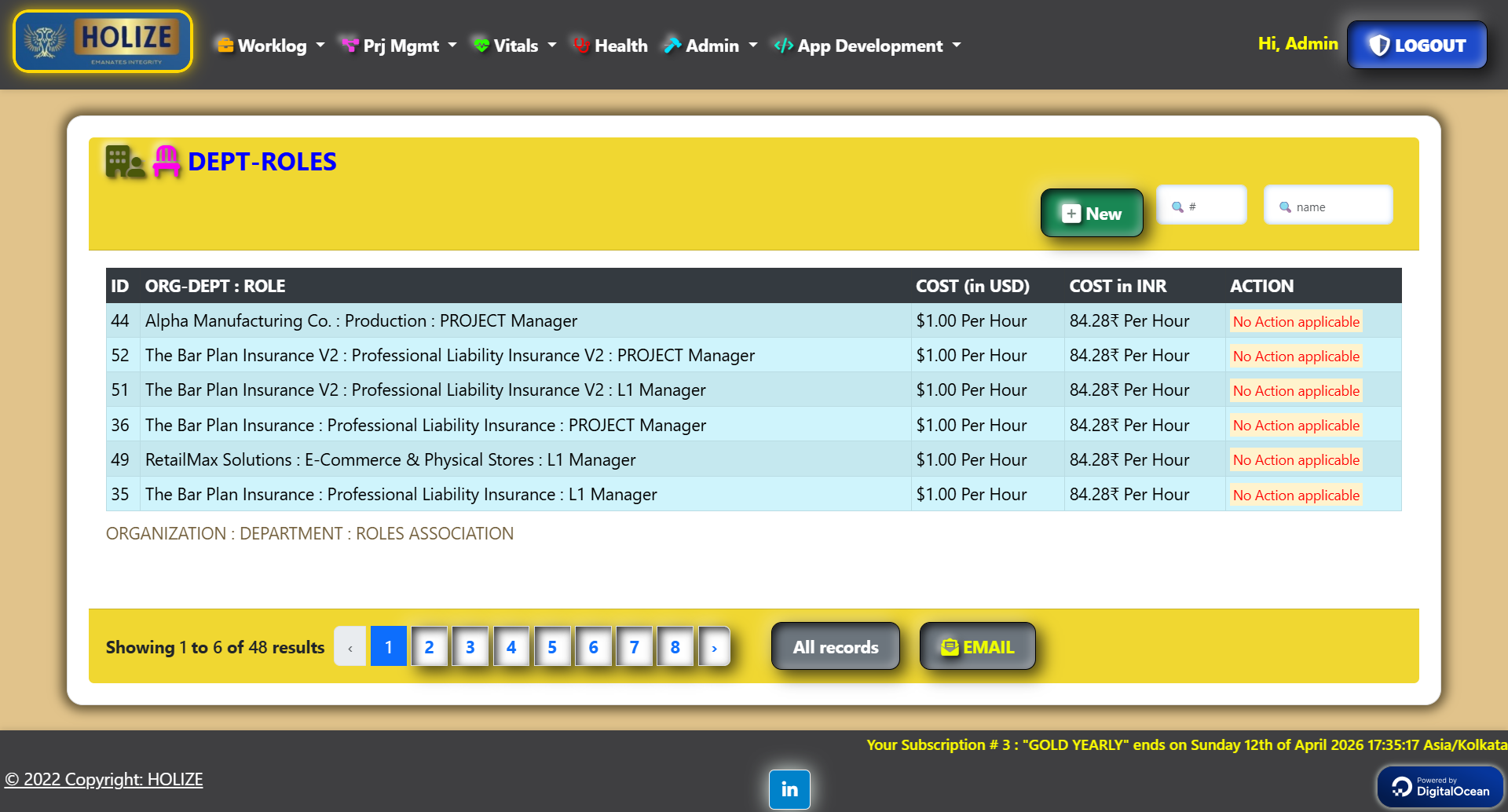Click the App Development code icon

[x=783, y=46]
